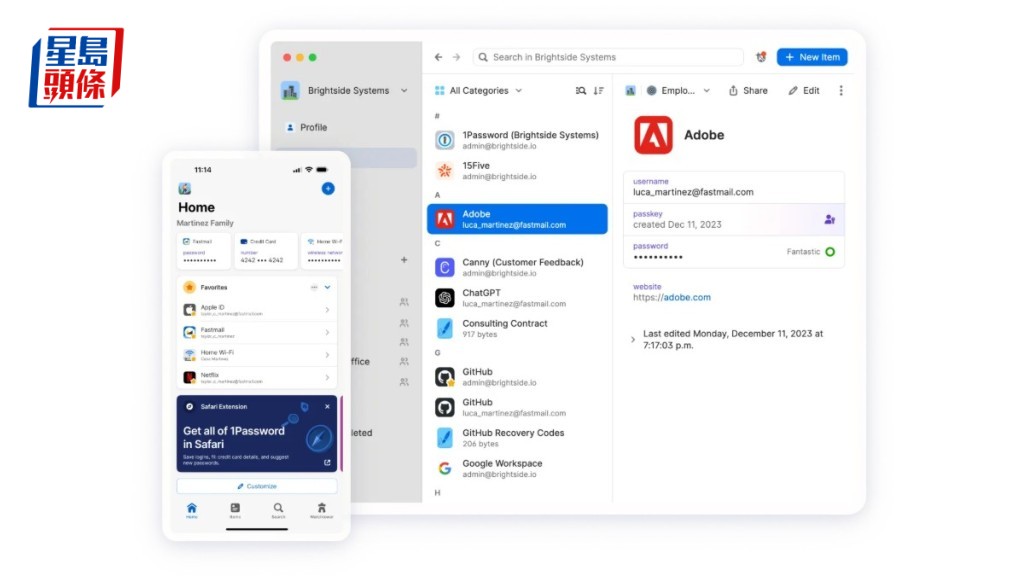Select the Consulting Contract document
This screenshot has width=1024, height=576.
point(517,328)
